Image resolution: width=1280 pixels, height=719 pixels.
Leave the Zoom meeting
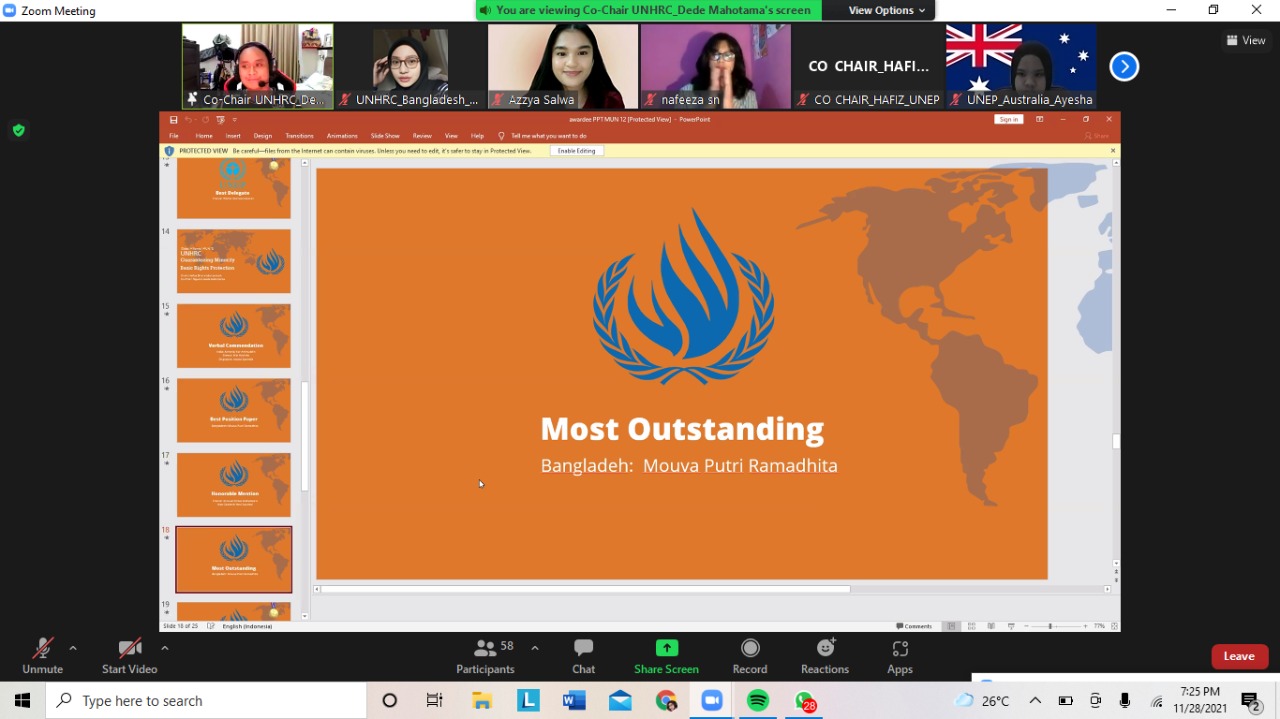(x=1238, y=656)
